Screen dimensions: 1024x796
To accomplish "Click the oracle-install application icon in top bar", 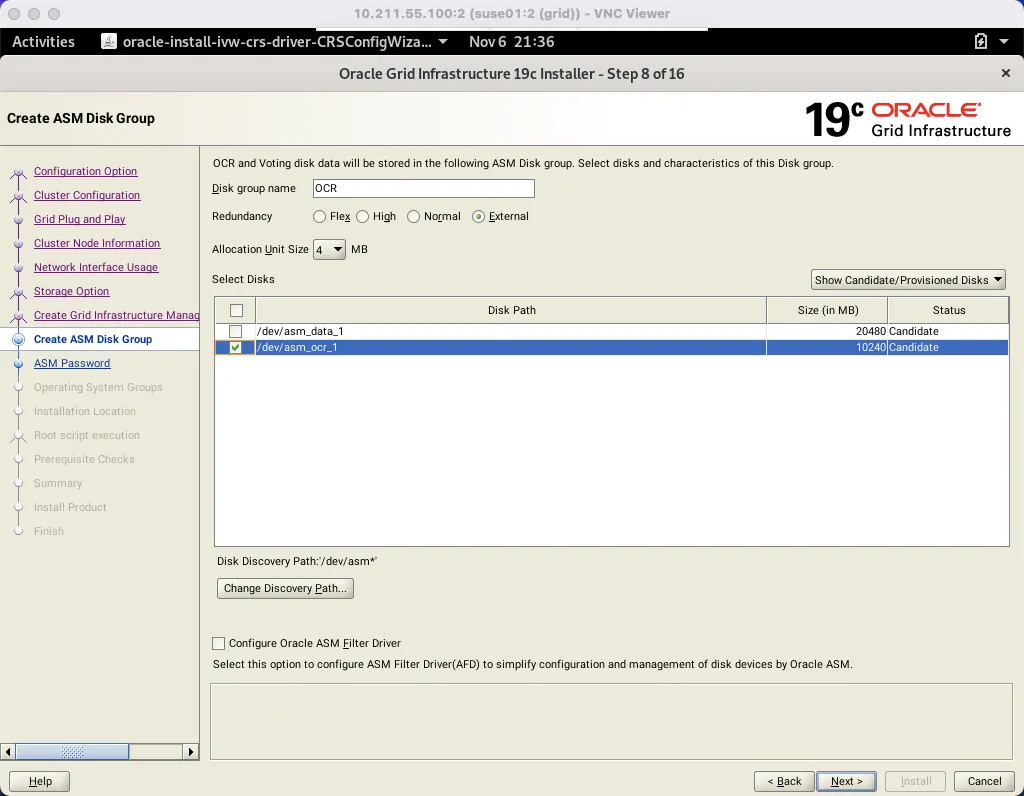I will pyautogui.click(x=107, y=42).
